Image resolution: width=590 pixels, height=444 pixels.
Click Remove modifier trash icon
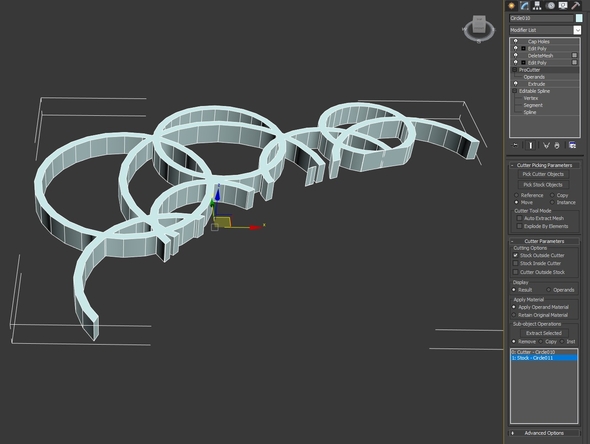click(557, 145)
